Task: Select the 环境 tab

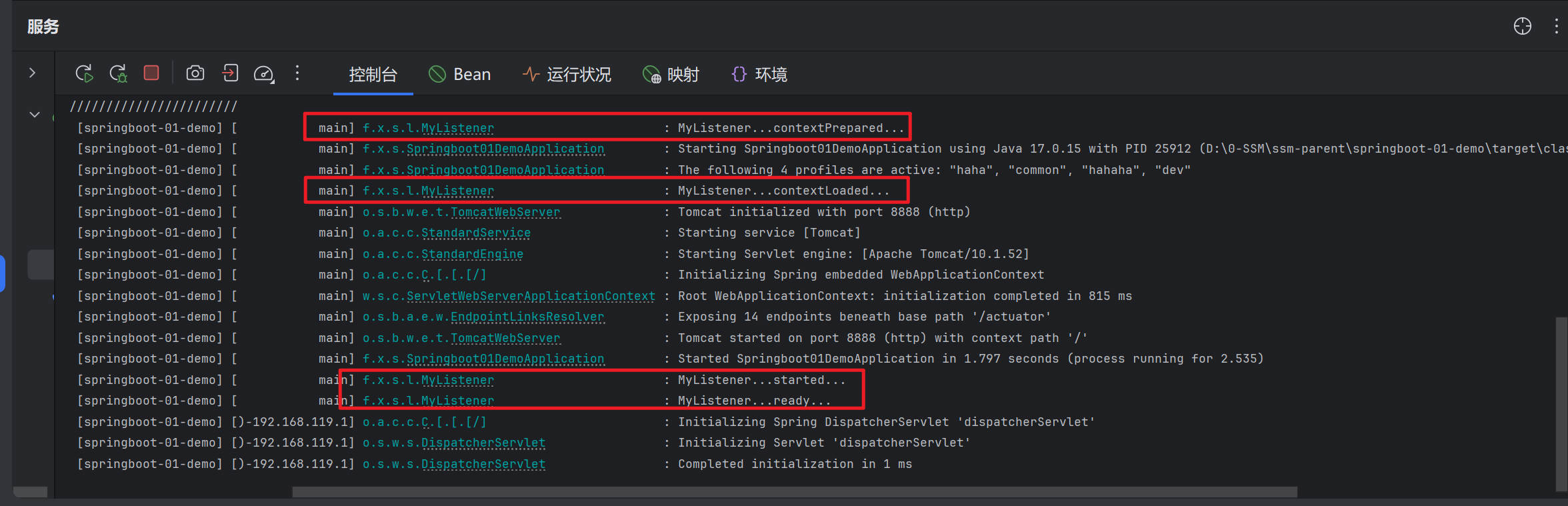Action: (x=759, y=75)
